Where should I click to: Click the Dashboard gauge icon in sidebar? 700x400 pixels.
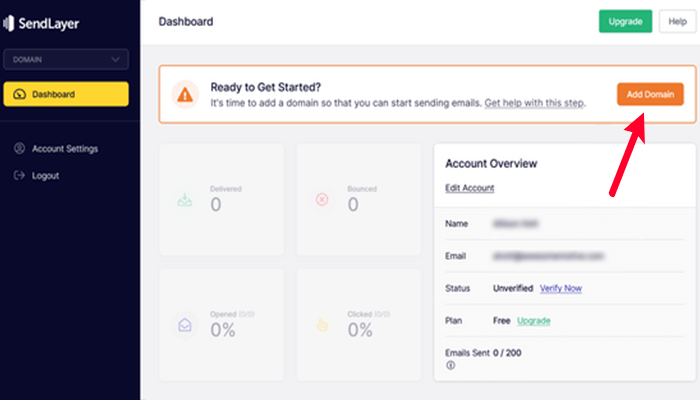tap(20, 94)
